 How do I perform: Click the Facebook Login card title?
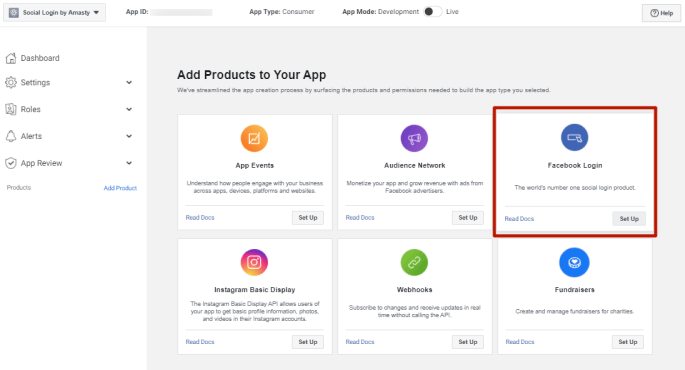click(x=575, y=165)
